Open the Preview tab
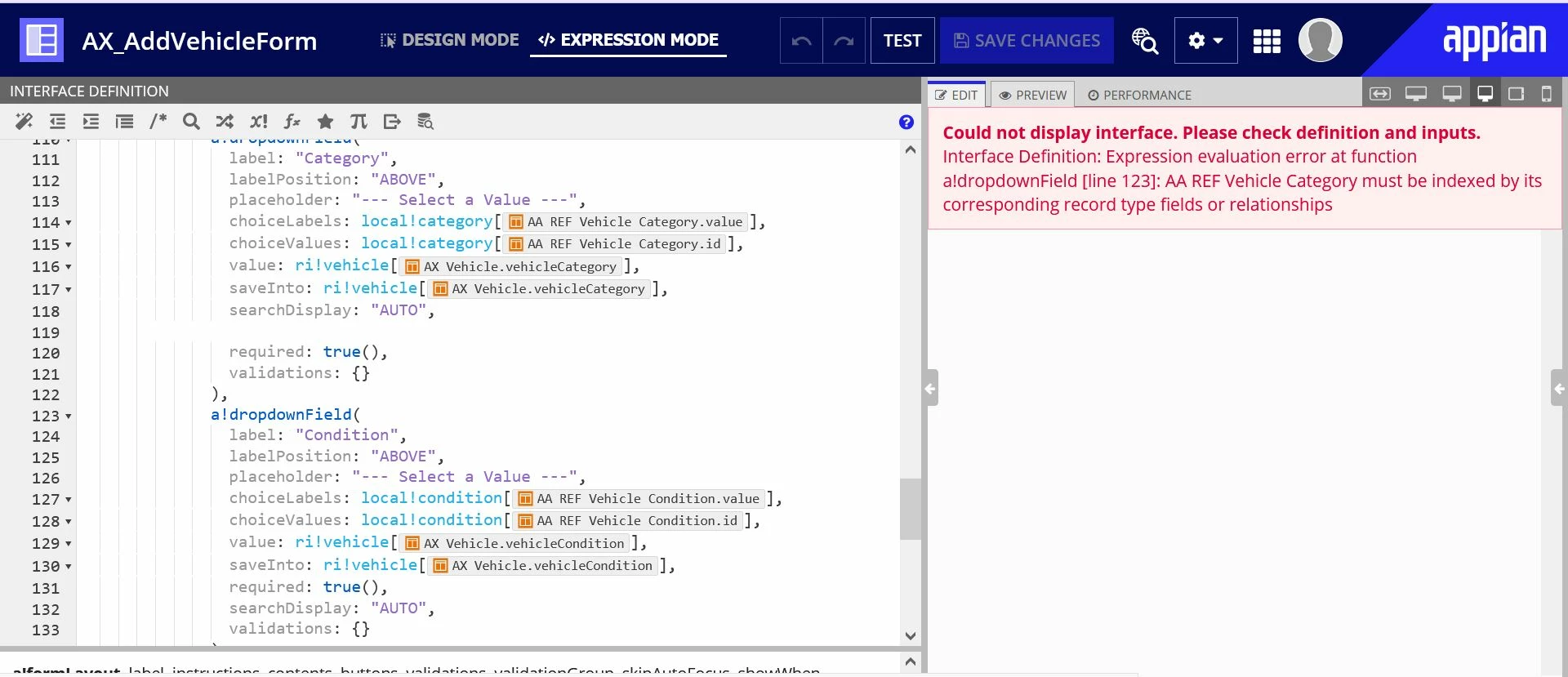 coord(1033,95)
